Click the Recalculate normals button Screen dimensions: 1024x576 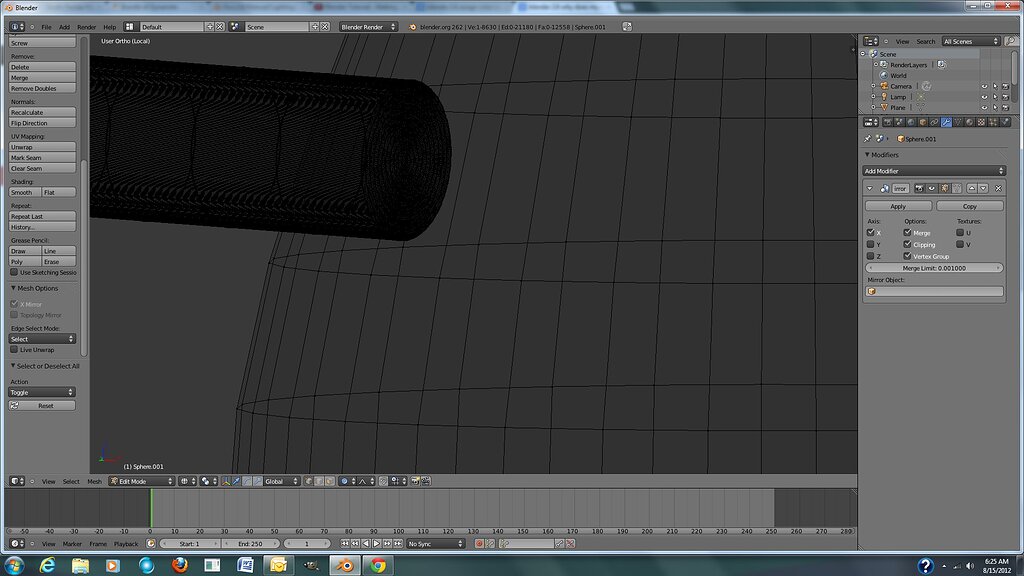[x=42, y=112]
